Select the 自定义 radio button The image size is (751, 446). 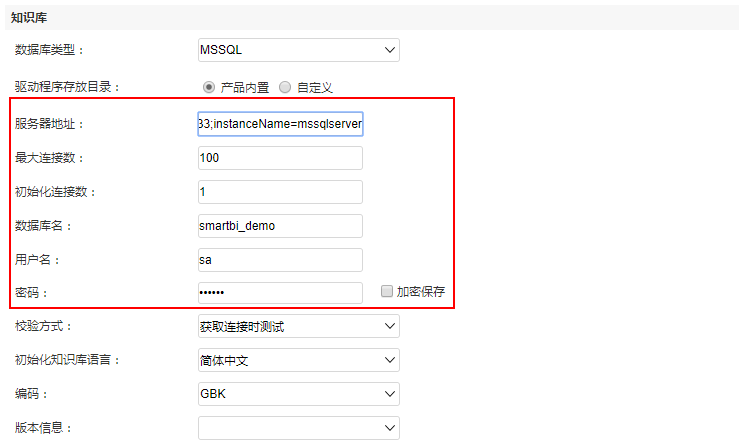(285, 87)
